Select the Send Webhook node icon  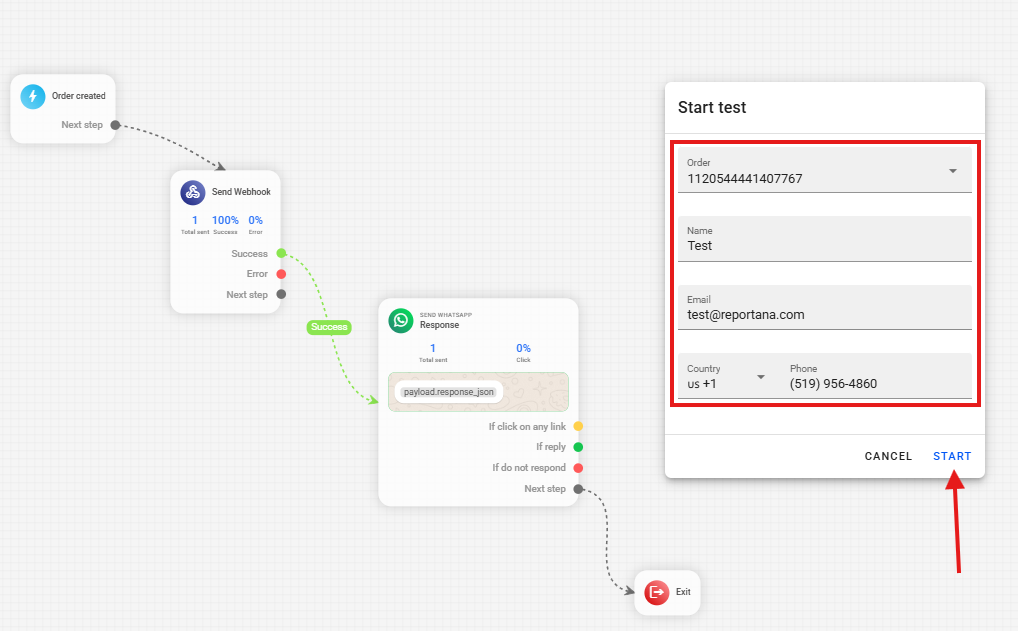(x=193, y=192)
